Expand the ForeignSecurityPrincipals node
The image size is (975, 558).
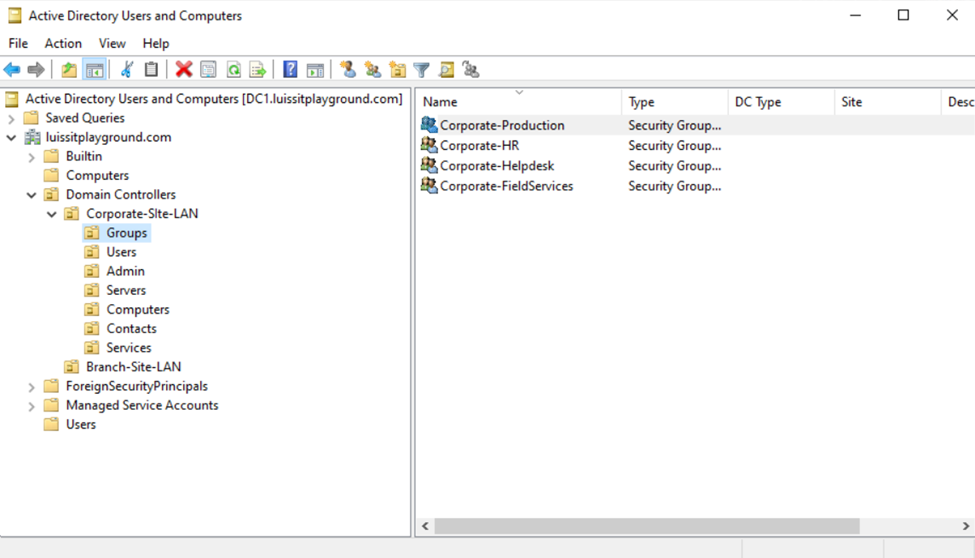(32, 387)
